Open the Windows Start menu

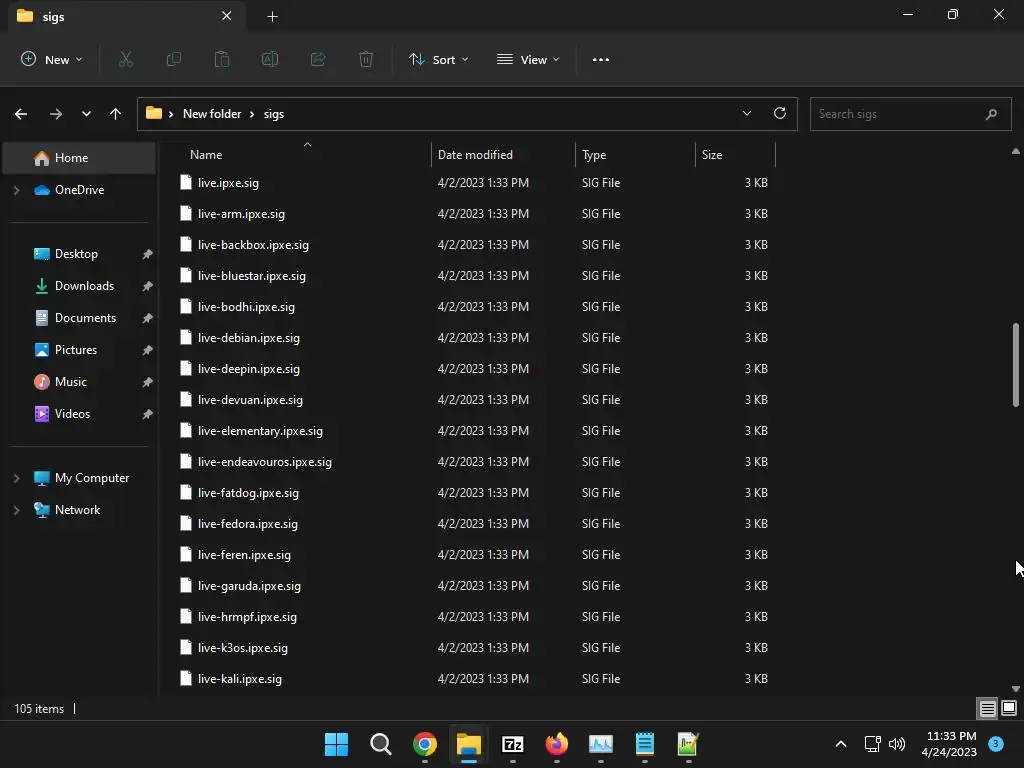336,744
